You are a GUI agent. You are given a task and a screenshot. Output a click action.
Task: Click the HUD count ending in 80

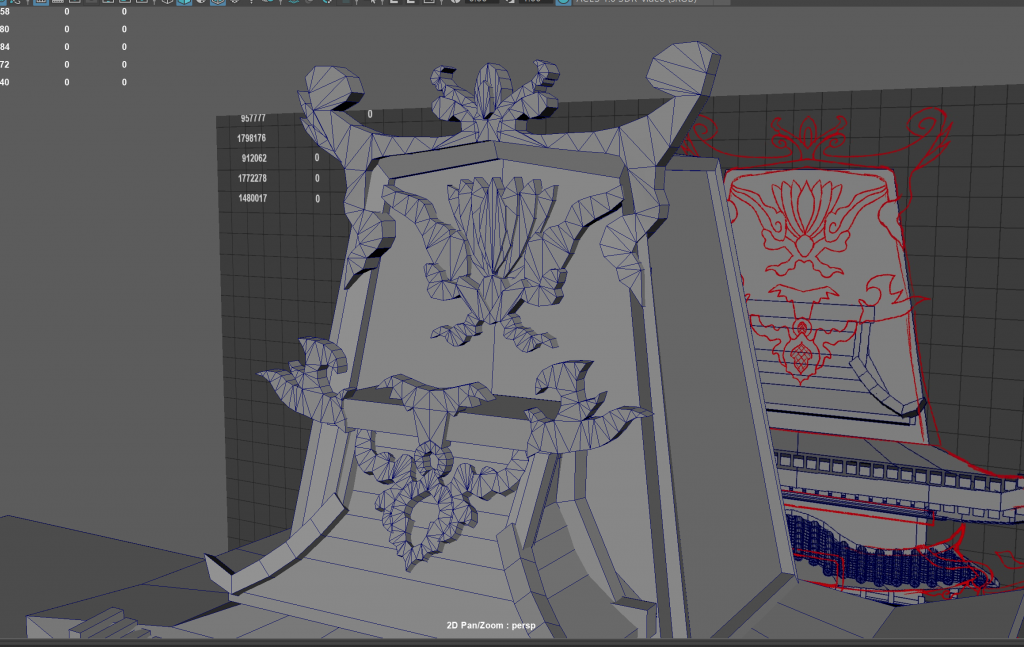click(x=5, y=29)
